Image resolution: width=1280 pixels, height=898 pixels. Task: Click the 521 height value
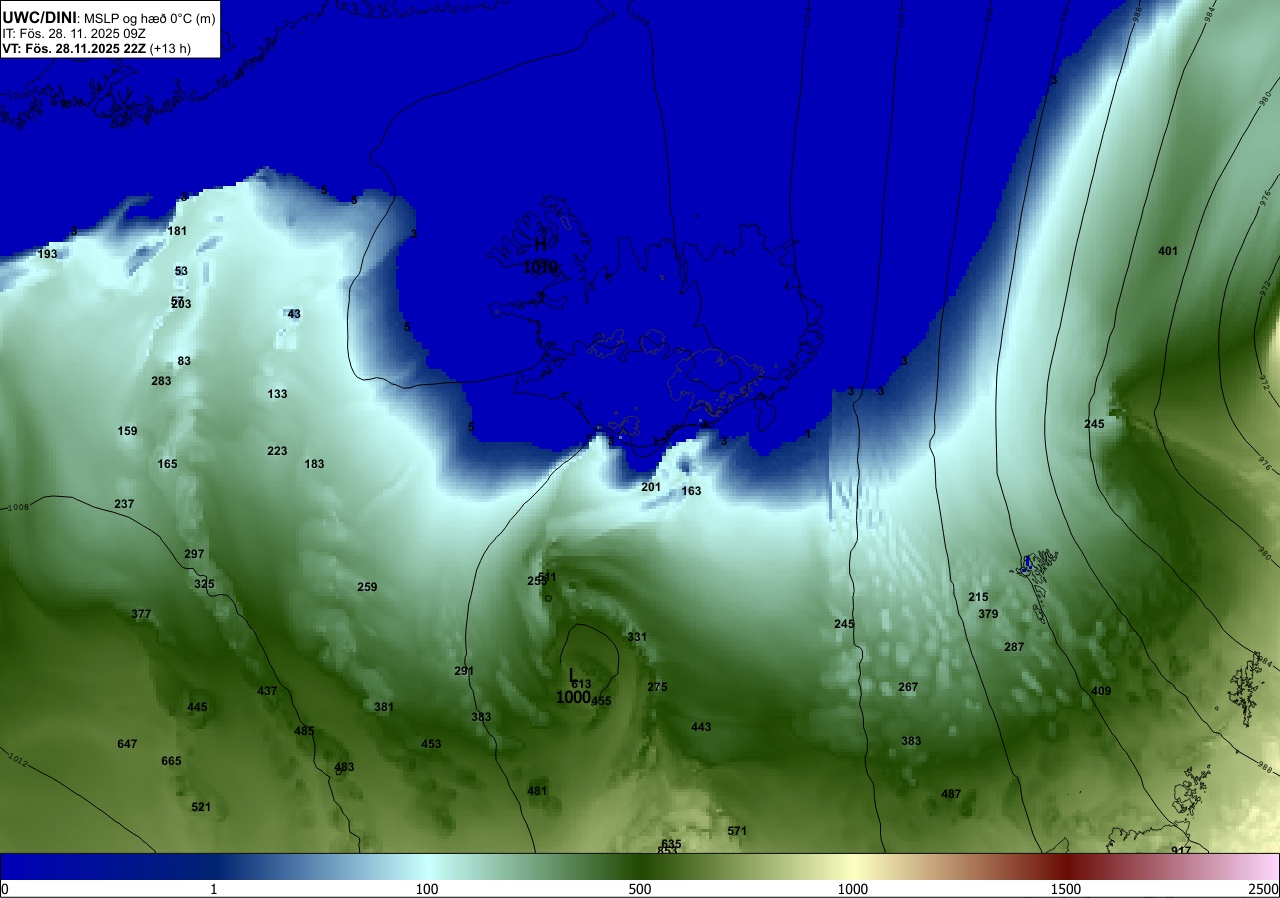pyautogui.click(x=201, y=807)
